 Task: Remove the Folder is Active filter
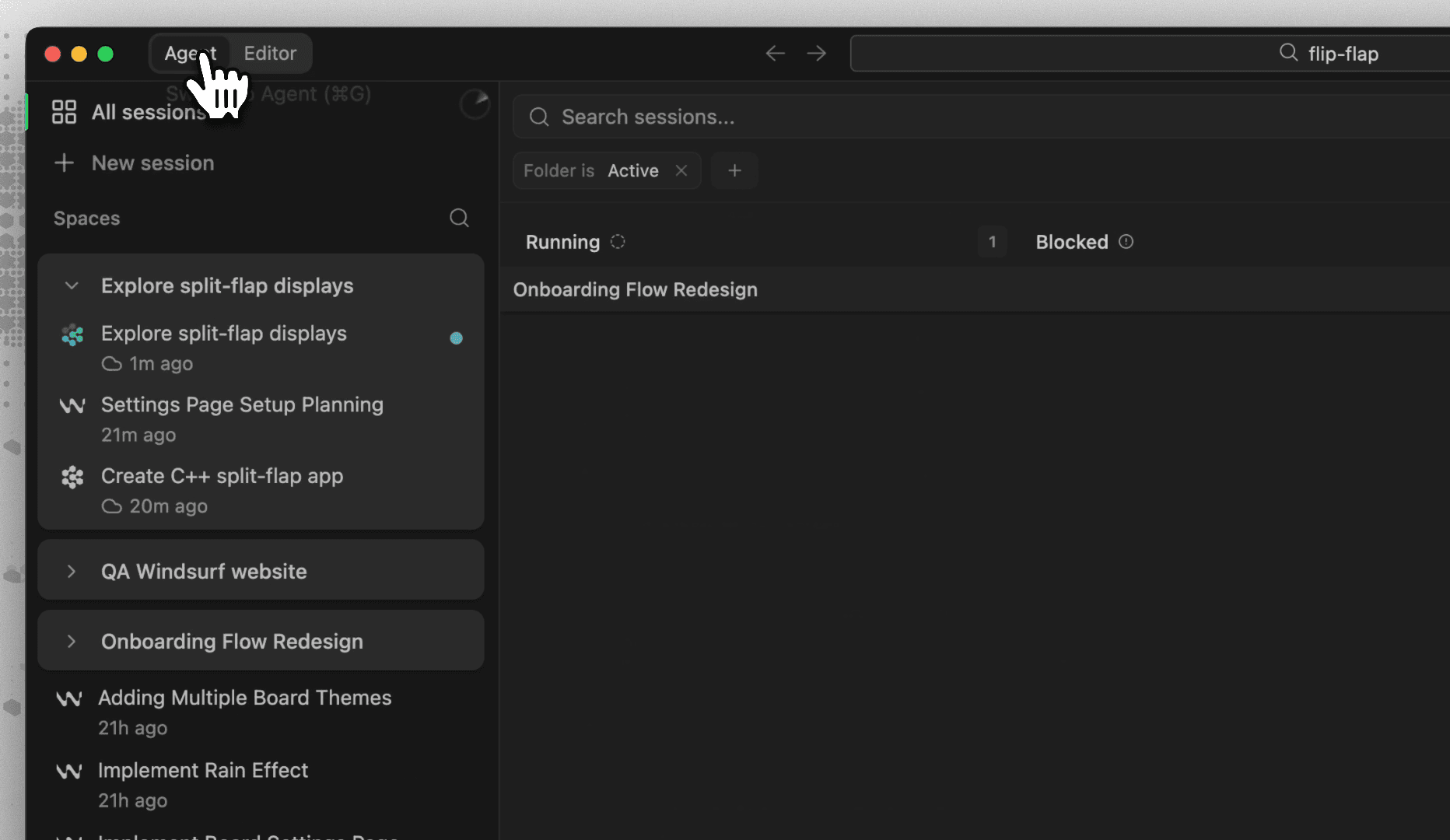tap(681, 170)
